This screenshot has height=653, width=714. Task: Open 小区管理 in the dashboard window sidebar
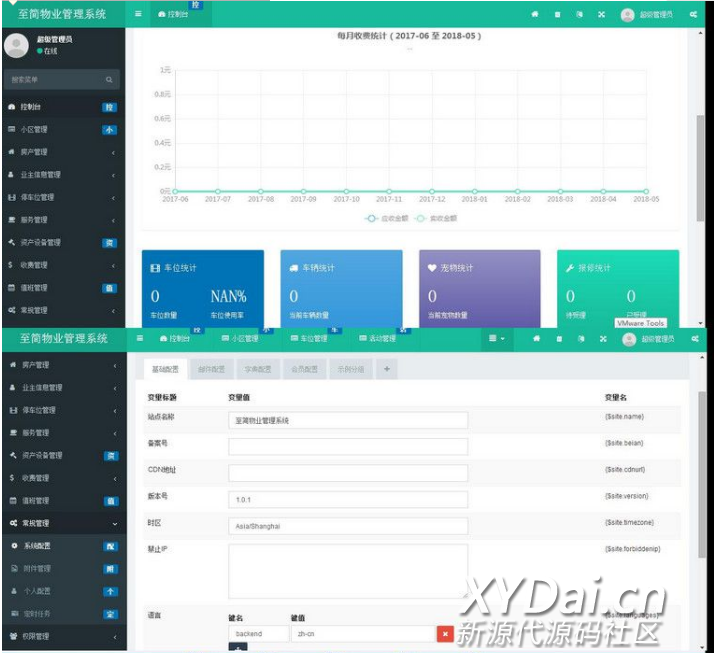point(64,130)
